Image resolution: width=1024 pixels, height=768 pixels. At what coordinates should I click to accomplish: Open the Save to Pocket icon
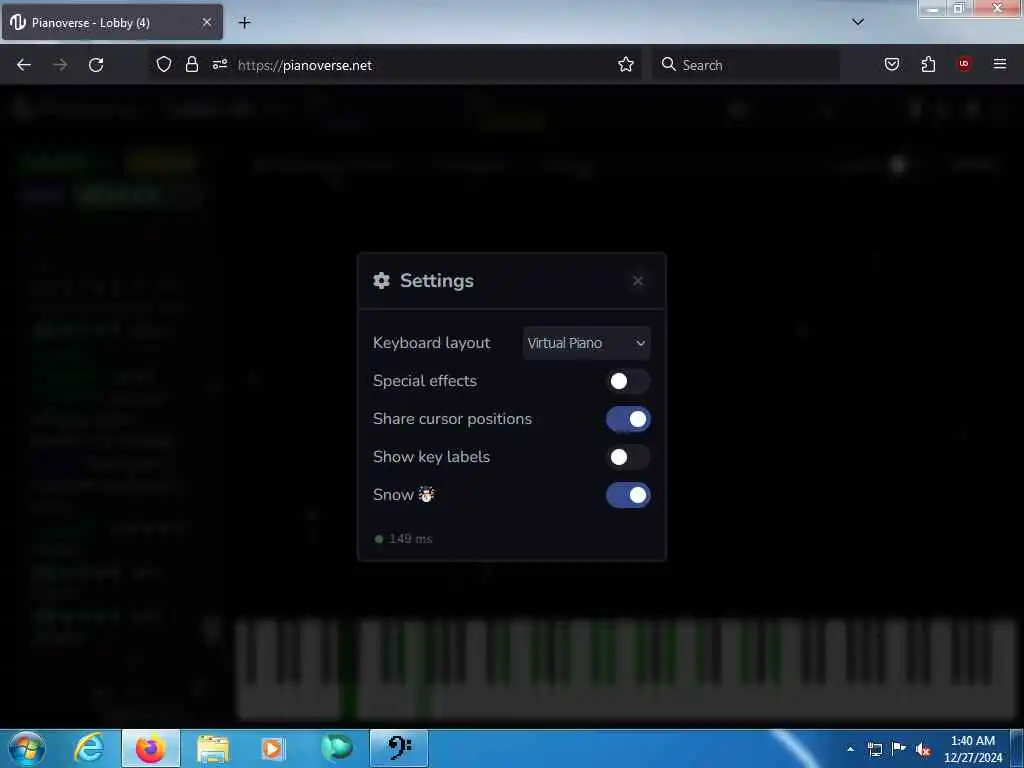pos(891,64)
